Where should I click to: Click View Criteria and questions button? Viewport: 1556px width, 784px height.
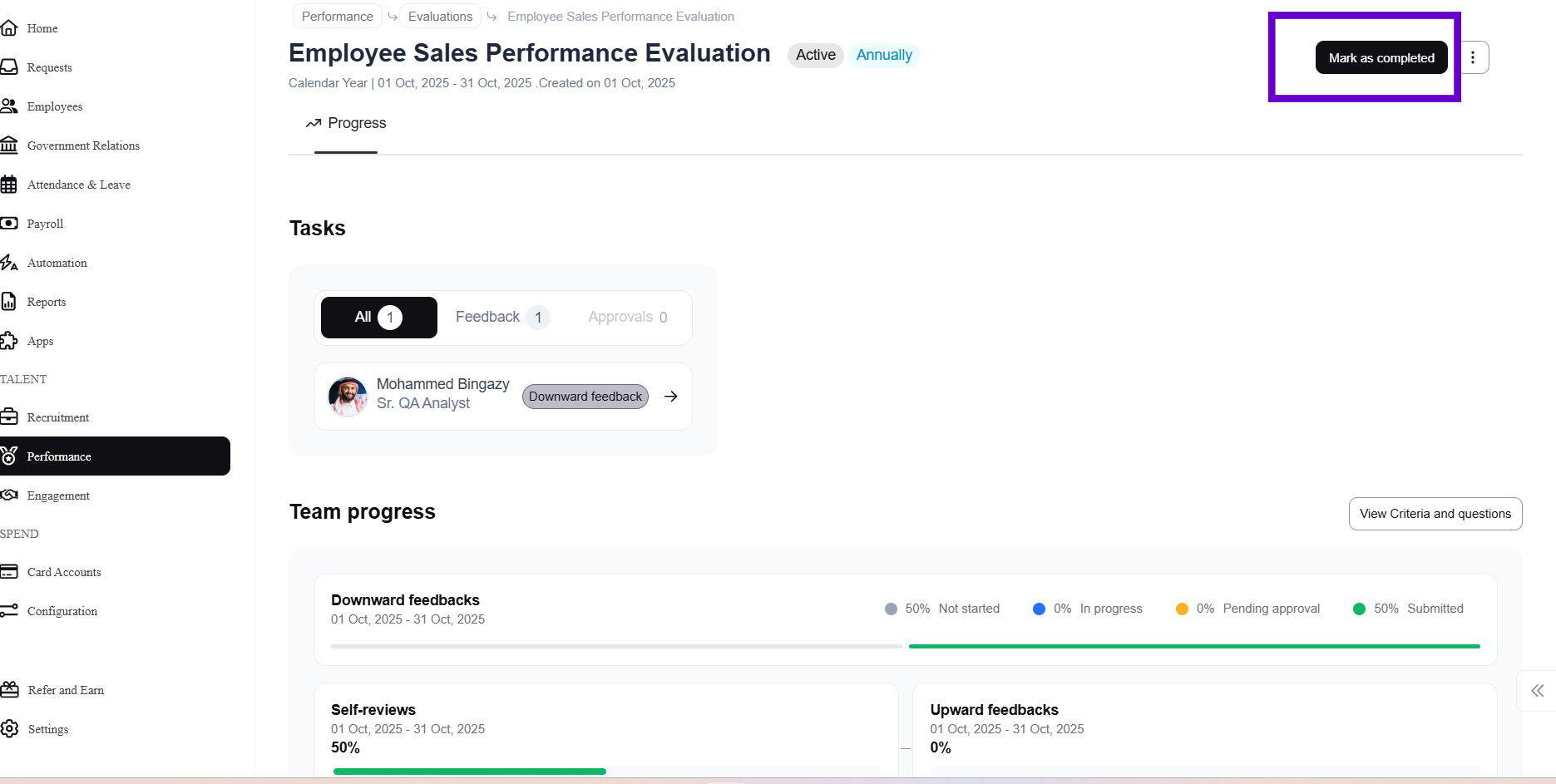(1435, 514)
